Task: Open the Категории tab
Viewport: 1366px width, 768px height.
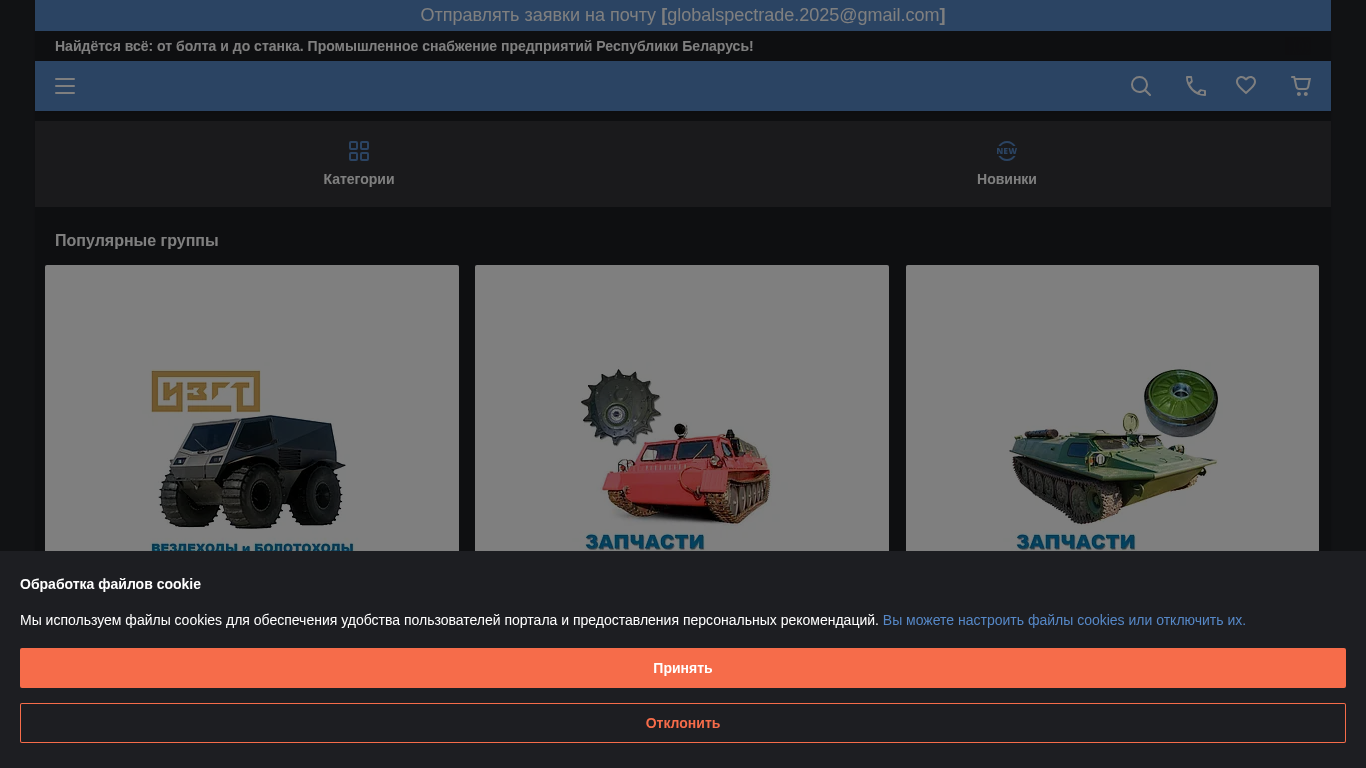Action: (359, 164)
